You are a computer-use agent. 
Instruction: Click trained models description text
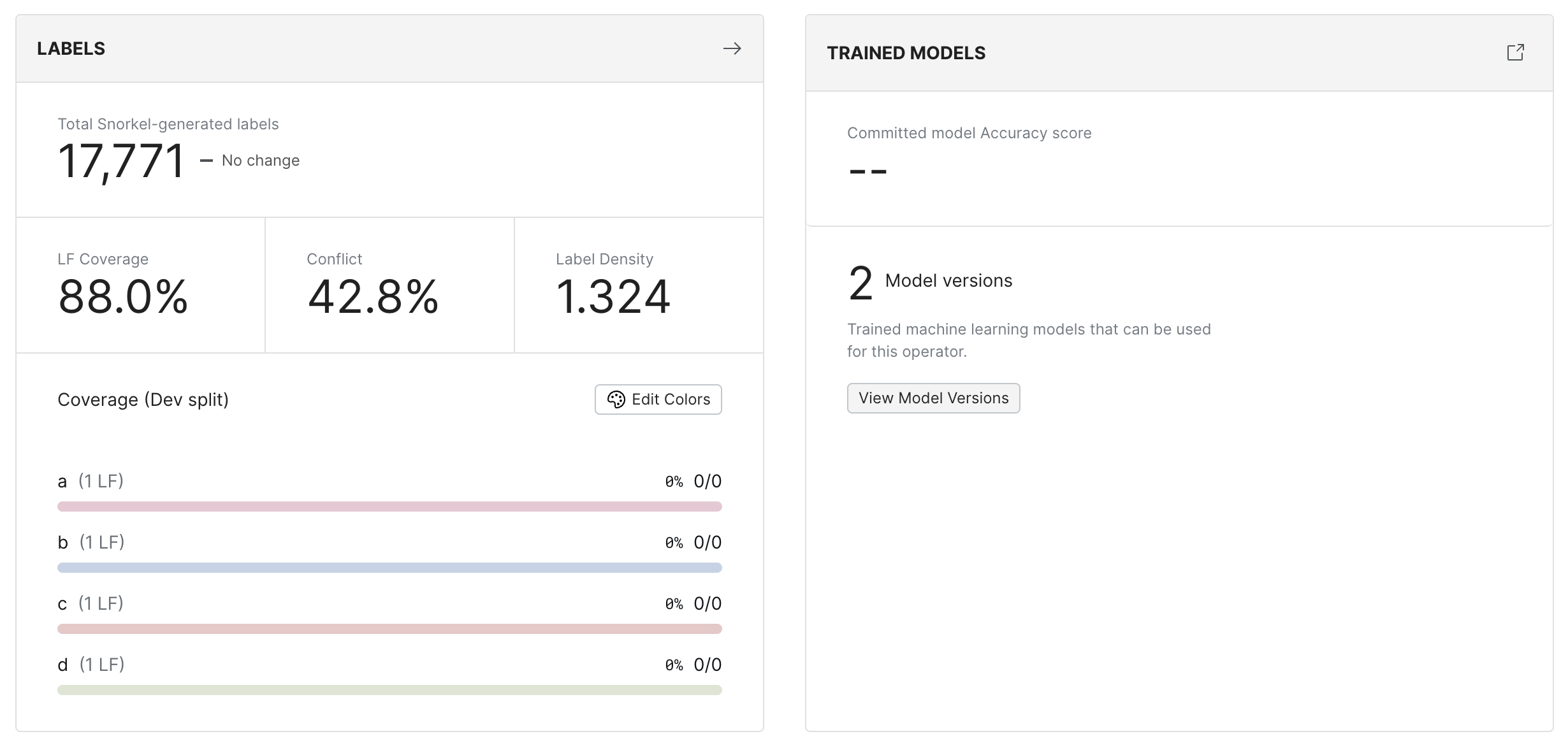point(1029,340)
